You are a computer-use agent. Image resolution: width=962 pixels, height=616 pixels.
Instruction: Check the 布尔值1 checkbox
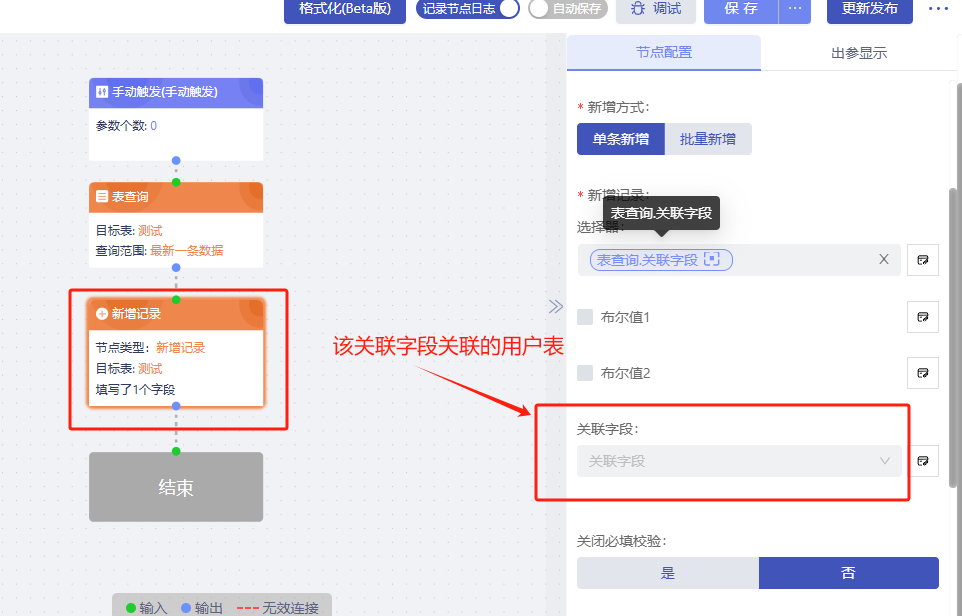tap(585, 317)
